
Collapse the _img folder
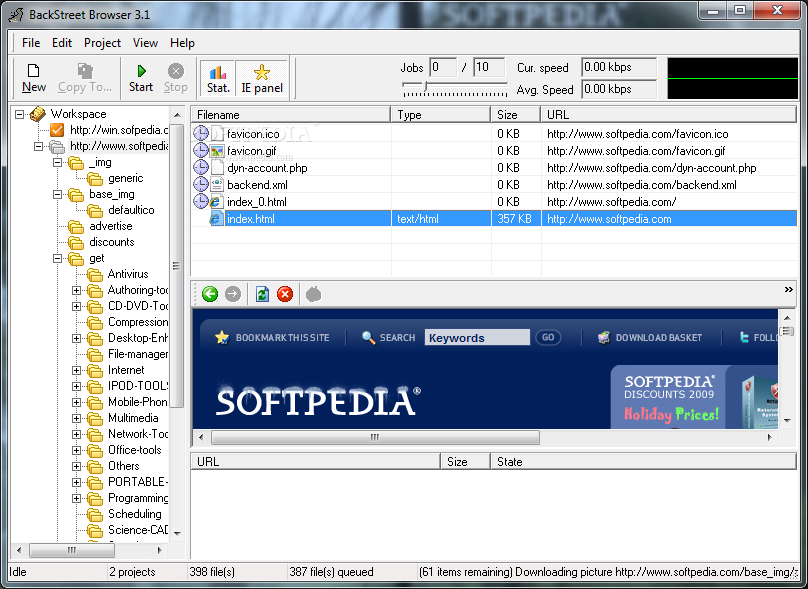(x=58, y=162)
